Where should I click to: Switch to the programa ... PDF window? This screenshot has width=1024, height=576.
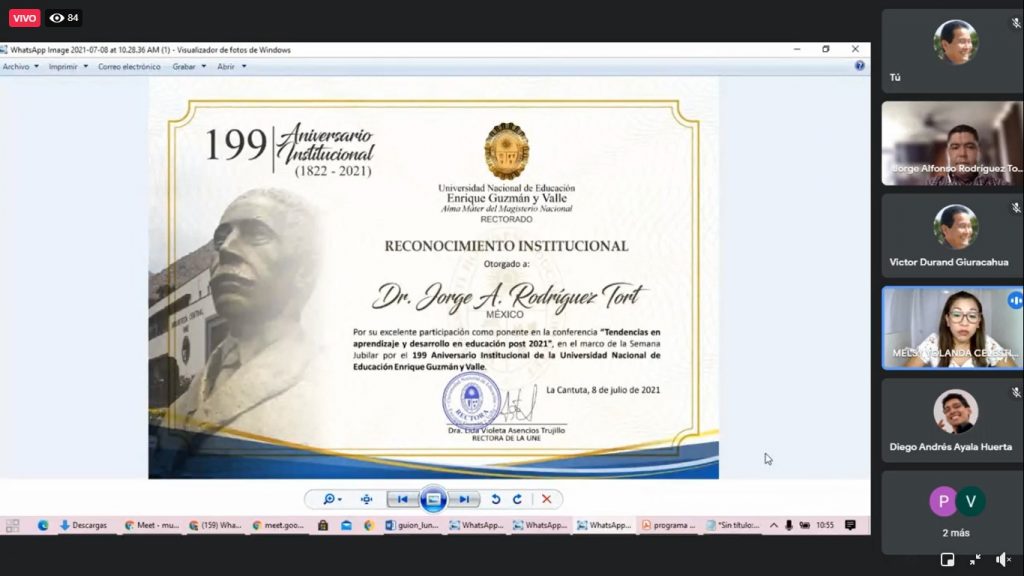tap(669, 525)
